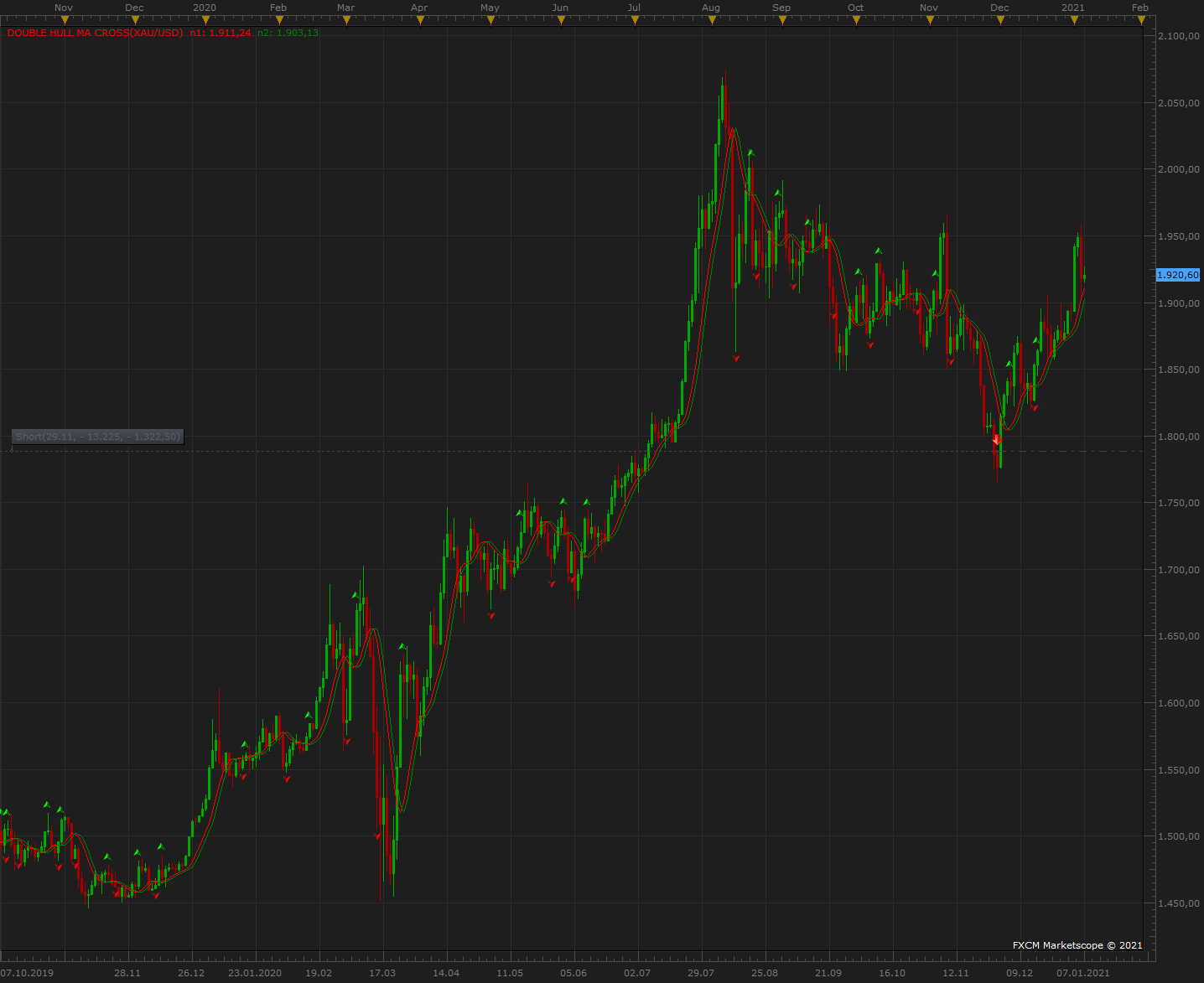
Task: Click the 26.12 date axis label
Action: [191, 973]
